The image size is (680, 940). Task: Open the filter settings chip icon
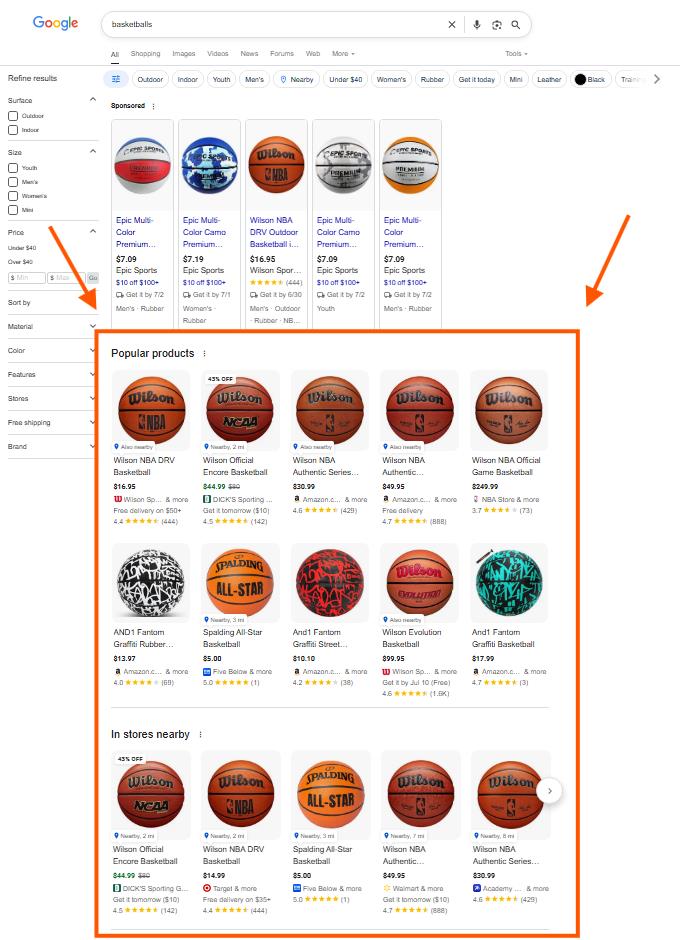click(116, 79)
